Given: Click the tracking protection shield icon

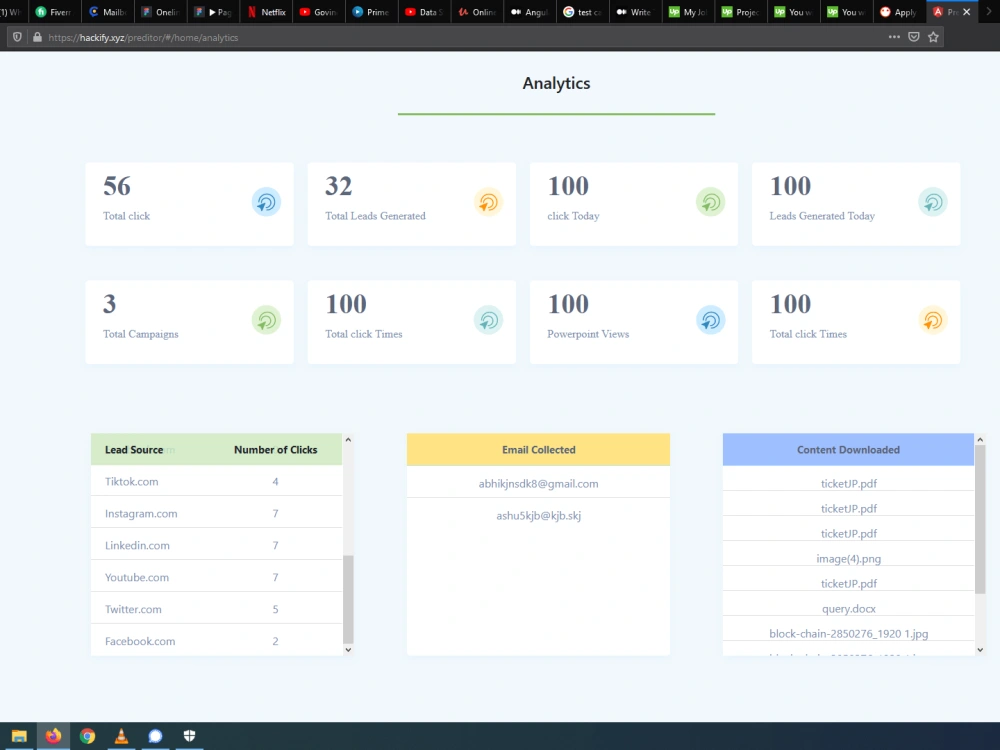Looking at the screenshot, I should (x=17, y=37).
